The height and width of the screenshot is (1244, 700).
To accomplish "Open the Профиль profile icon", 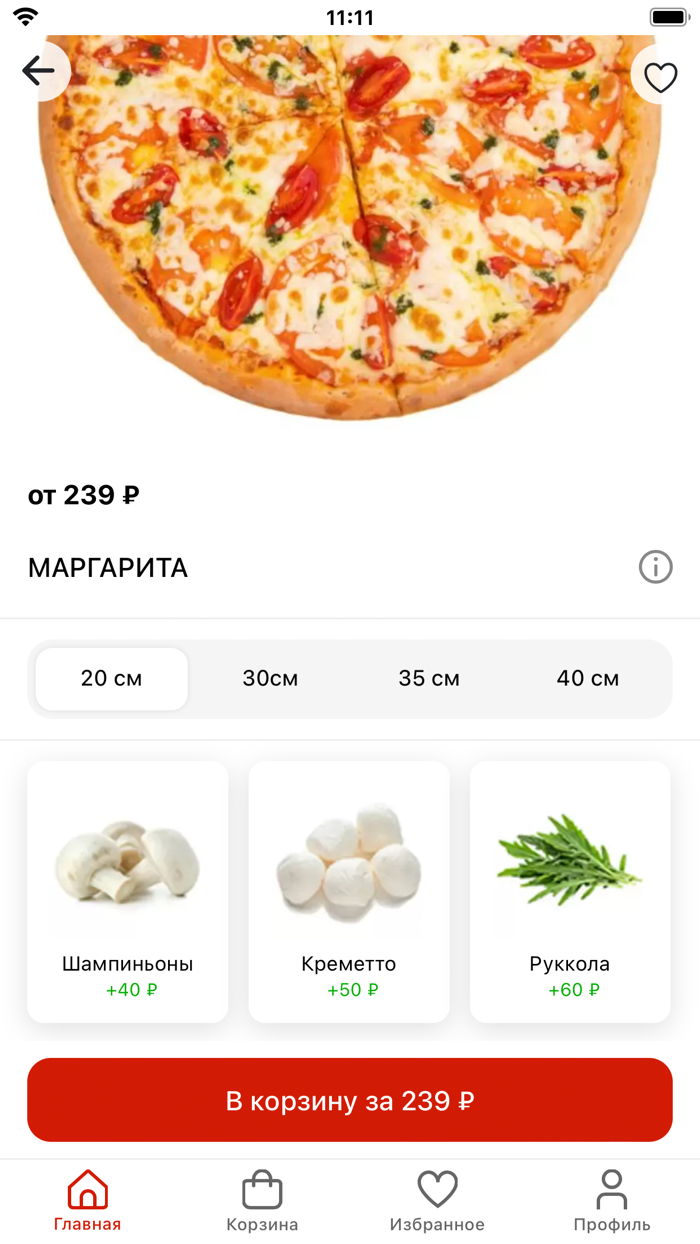I will 612,1191.
